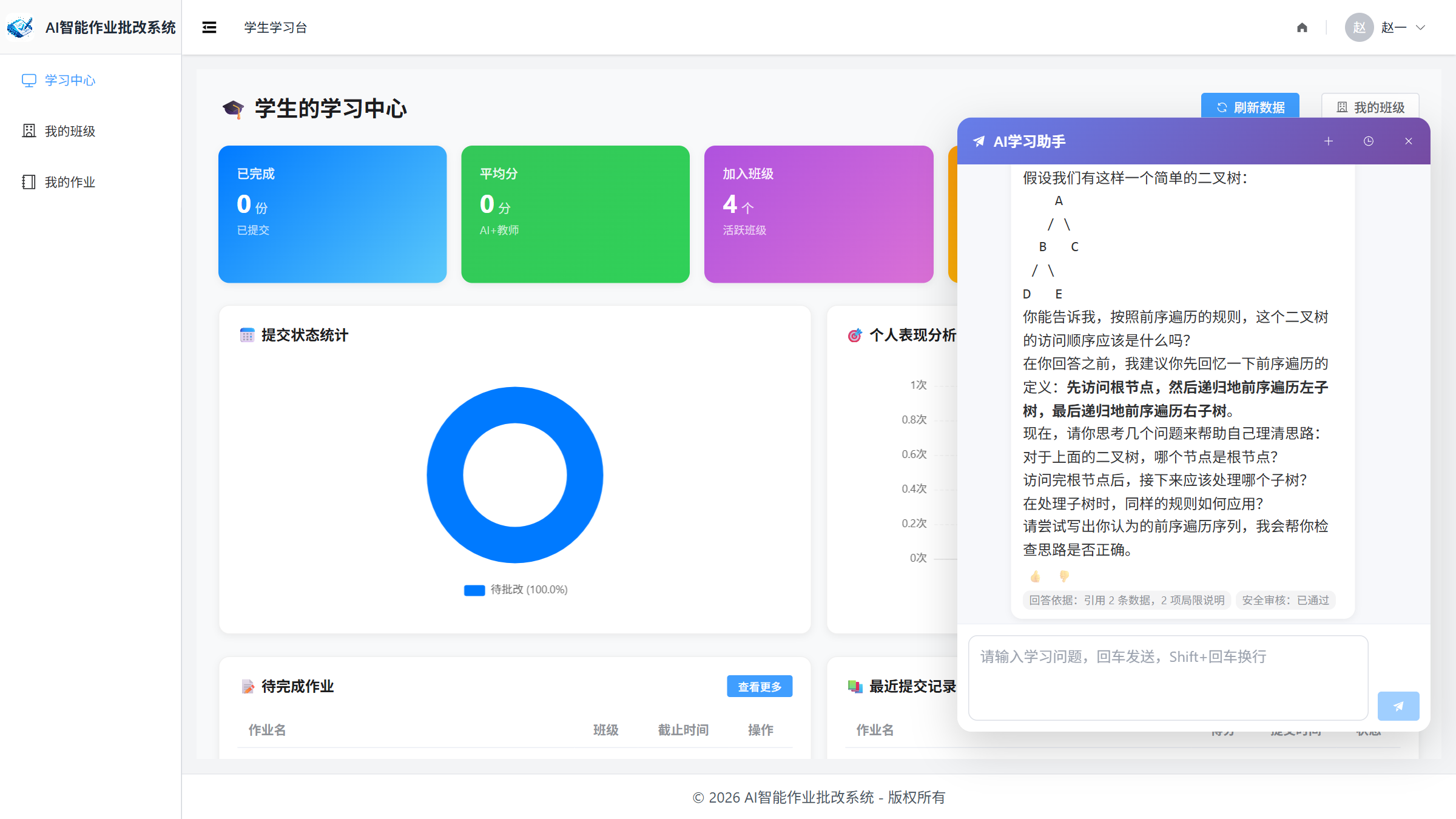The image size is (1456, 819).
Task: Click the 刷新数据 button
Action: 1250,107
